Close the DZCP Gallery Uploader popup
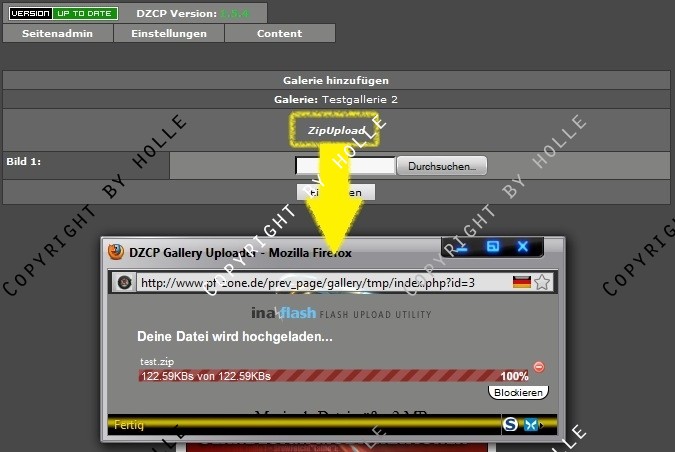 click(522, 246)
